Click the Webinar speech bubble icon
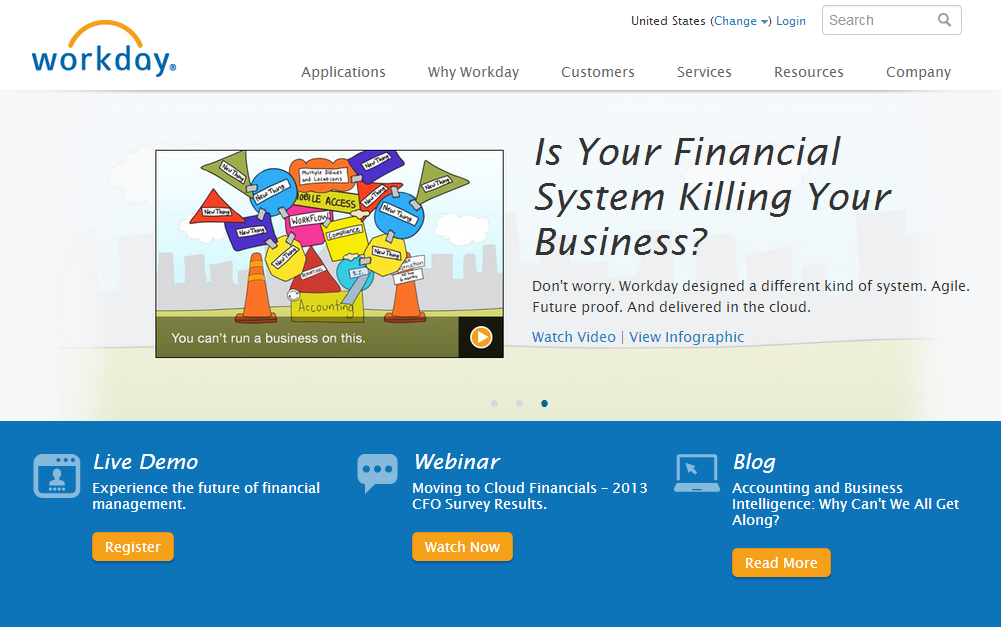This screenshot has height=639, width=1001. pyautogui.click(x=377, y=472)
